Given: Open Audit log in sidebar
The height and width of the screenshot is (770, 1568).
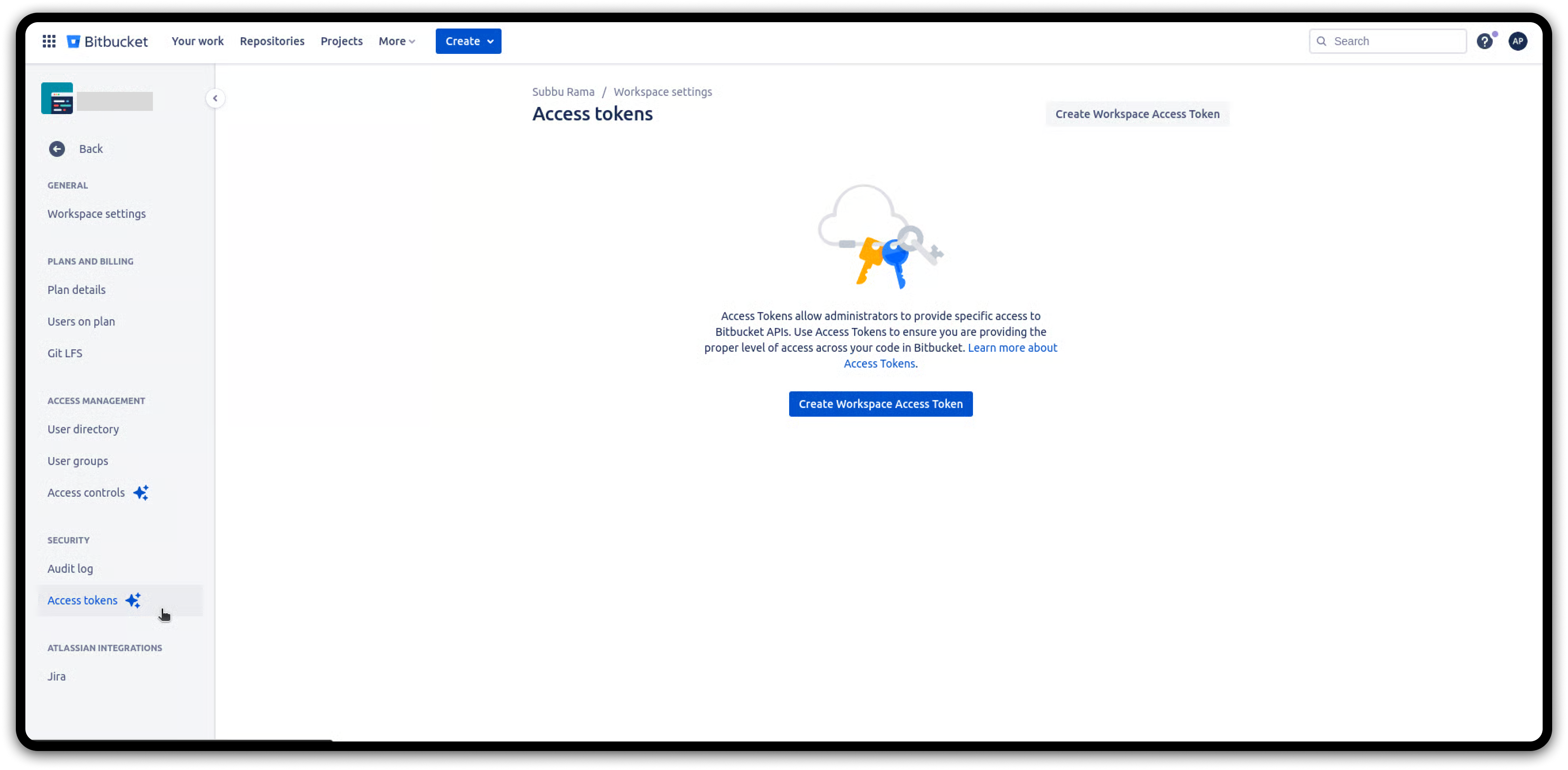Looking at the screenshot, I should coord(71,568).
